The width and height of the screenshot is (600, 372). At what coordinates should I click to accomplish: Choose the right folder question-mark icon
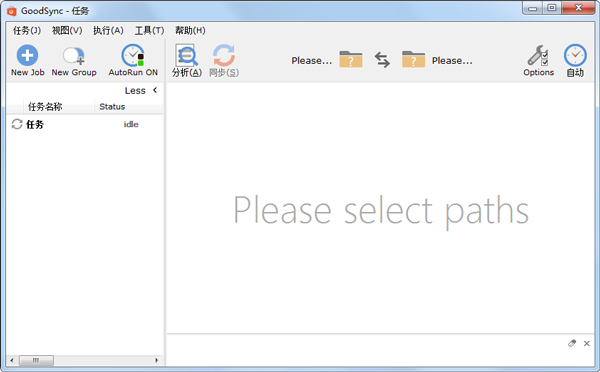413,59
